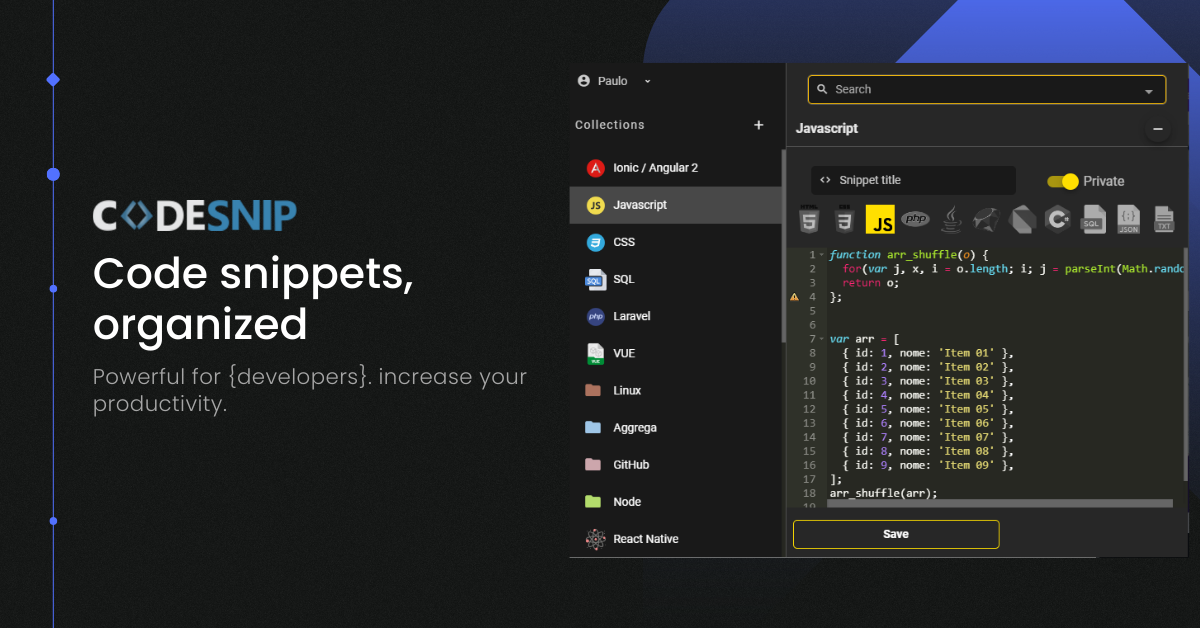Screen dimensions: 1200x628
Task: Click the search magnifier icon
Action: [823, 89]
